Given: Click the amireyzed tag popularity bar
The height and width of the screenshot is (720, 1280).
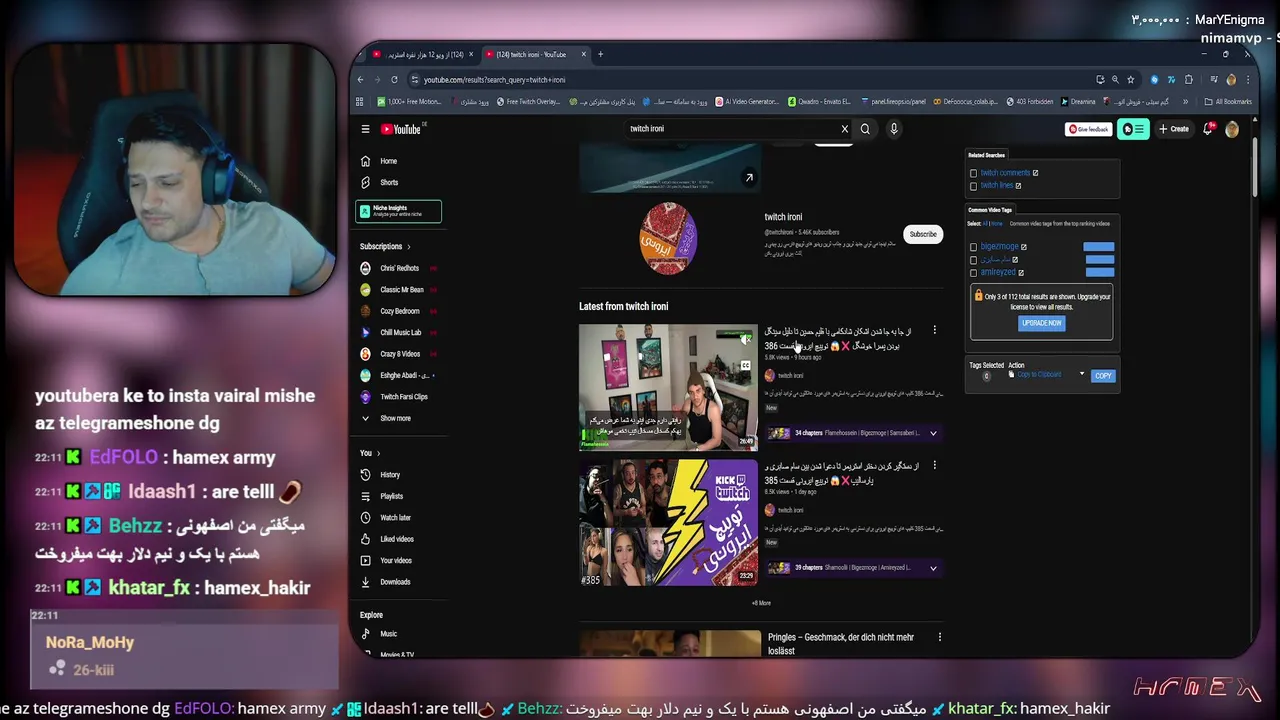Looking at the screenshot, I should [x=1098, y=272].
